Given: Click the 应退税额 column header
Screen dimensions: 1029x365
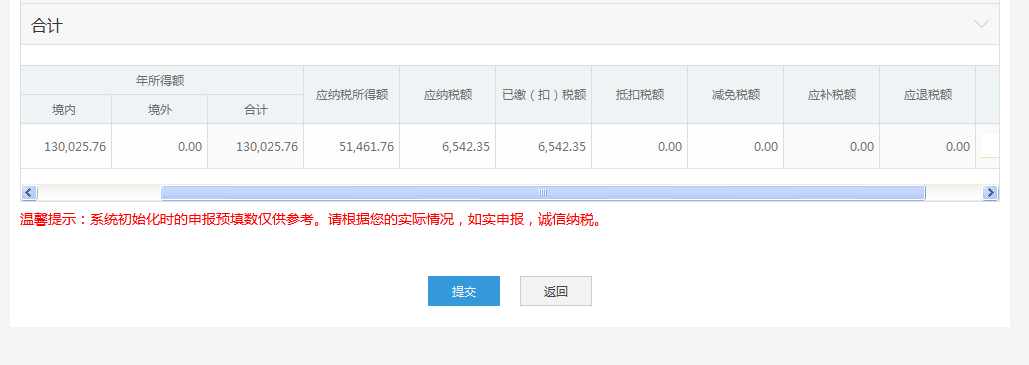Looking at the screenshot, I should tap(927, 95).
